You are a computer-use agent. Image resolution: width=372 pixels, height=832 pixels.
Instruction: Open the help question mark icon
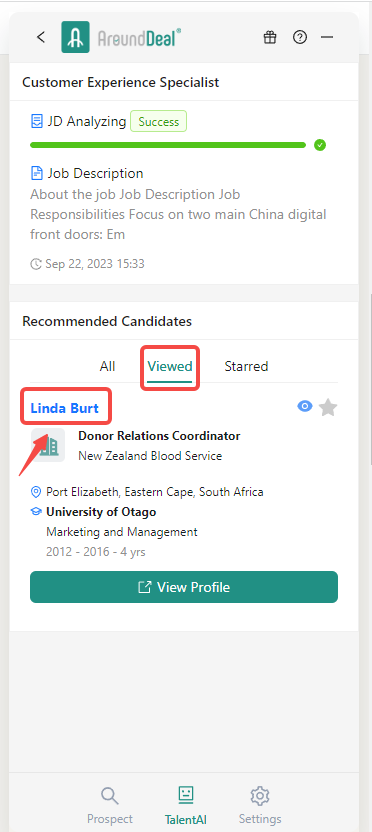tap(300, 37)
